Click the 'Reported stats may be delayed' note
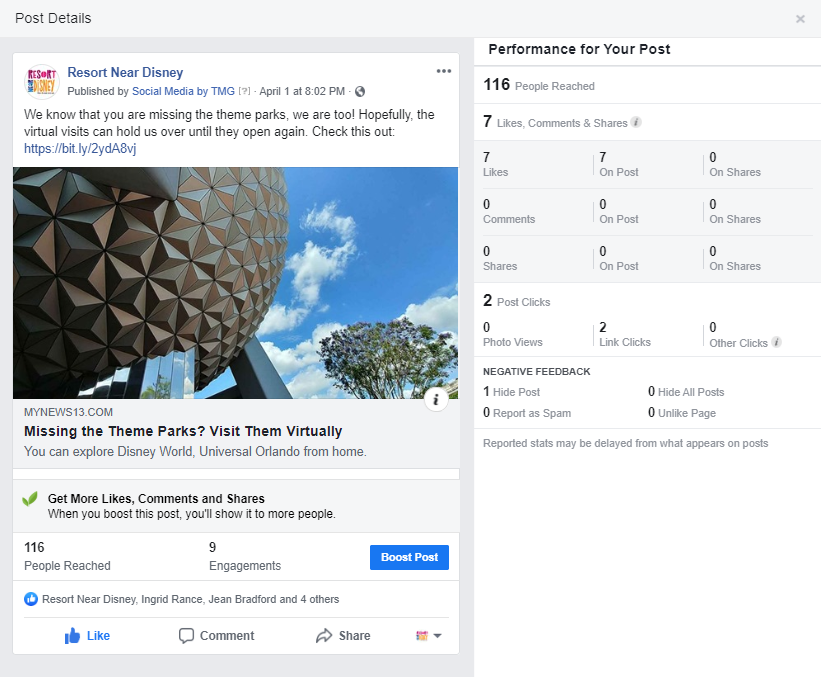Image resolution: width=821 pixels, height=677 pixels. click(x=626, y=443)
